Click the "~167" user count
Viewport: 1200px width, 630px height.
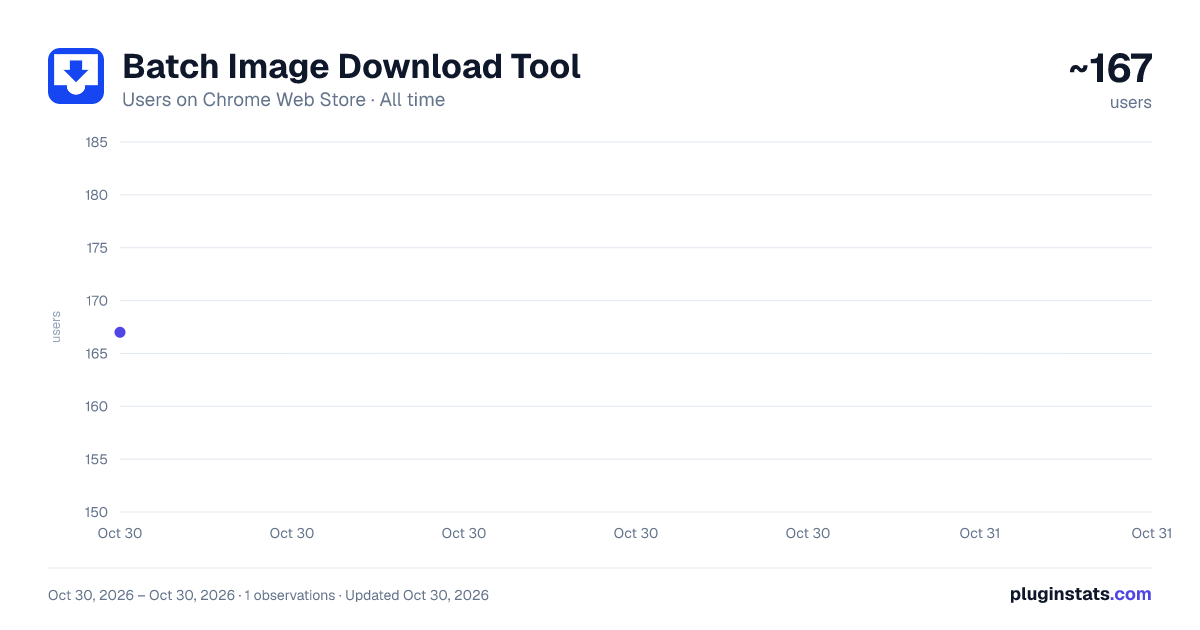(1110, 69)
